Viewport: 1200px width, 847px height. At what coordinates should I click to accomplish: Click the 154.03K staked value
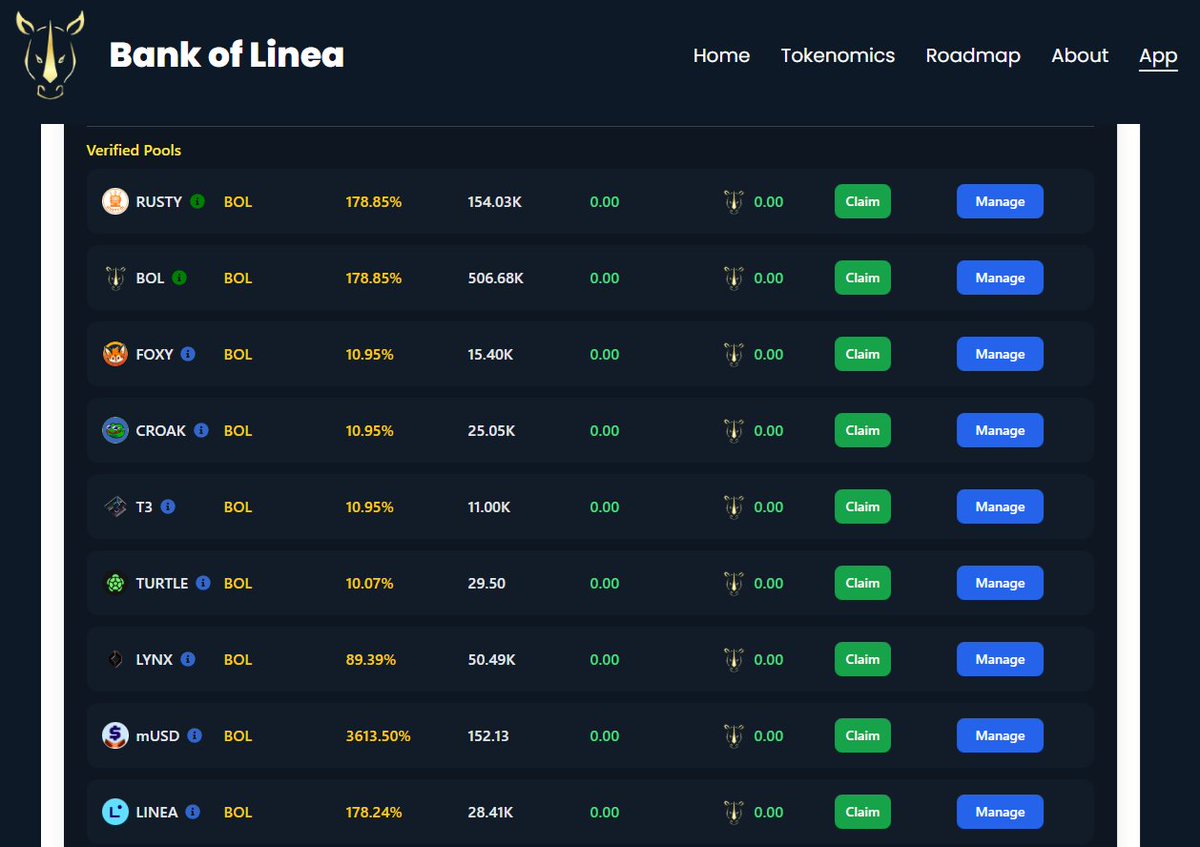[x=495, y=201]
